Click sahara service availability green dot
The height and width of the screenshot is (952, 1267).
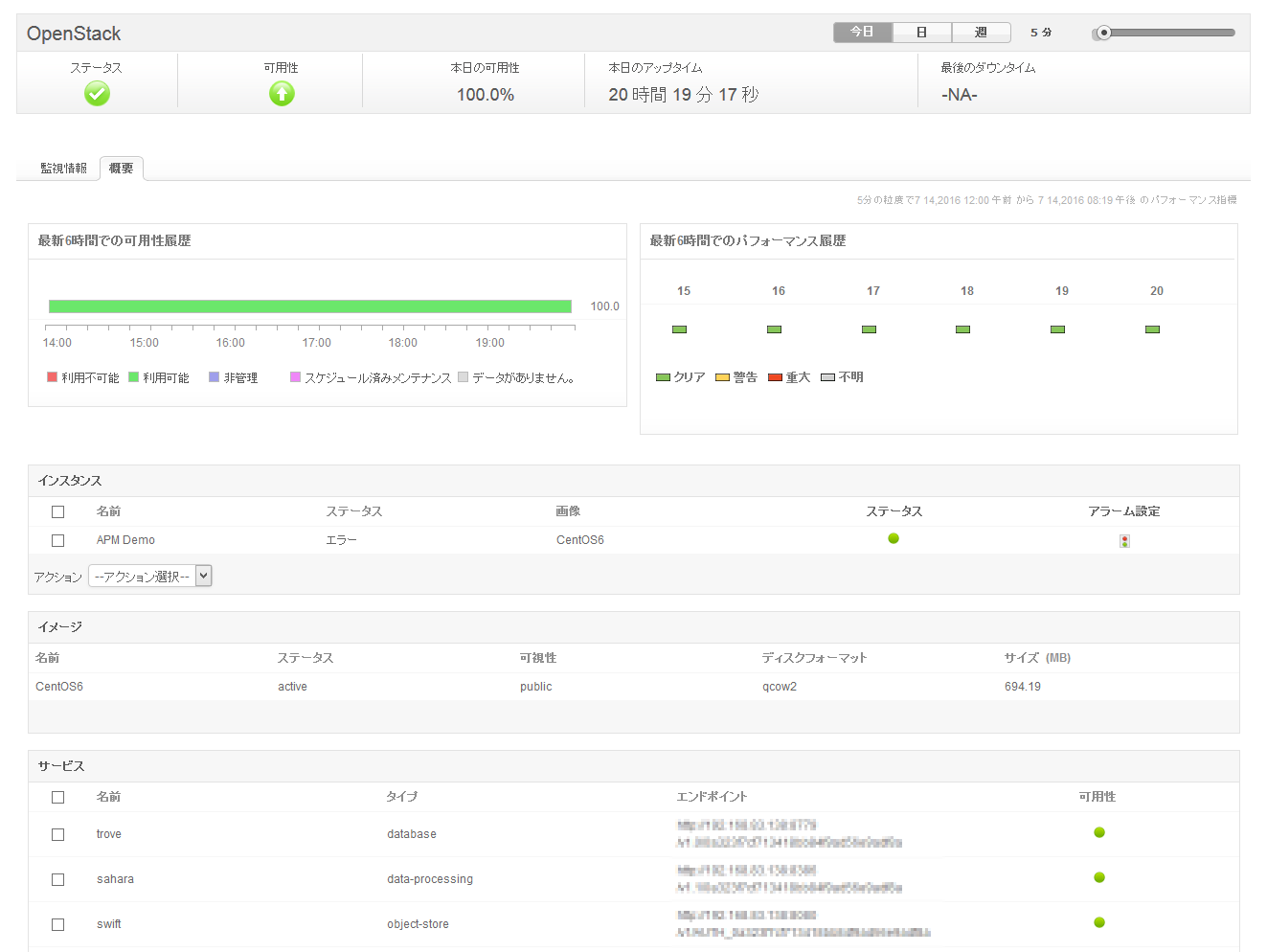pos(1099,877)
